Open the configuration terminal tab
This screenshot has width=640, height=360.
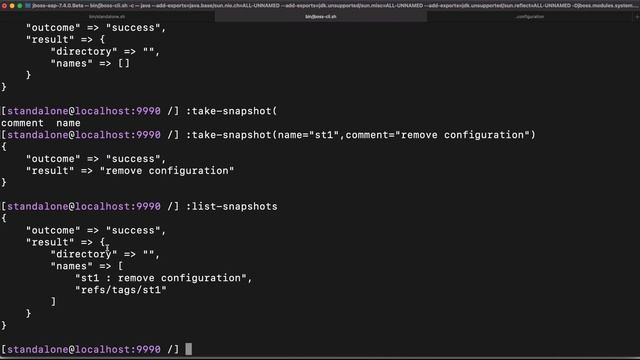(529, 17)
